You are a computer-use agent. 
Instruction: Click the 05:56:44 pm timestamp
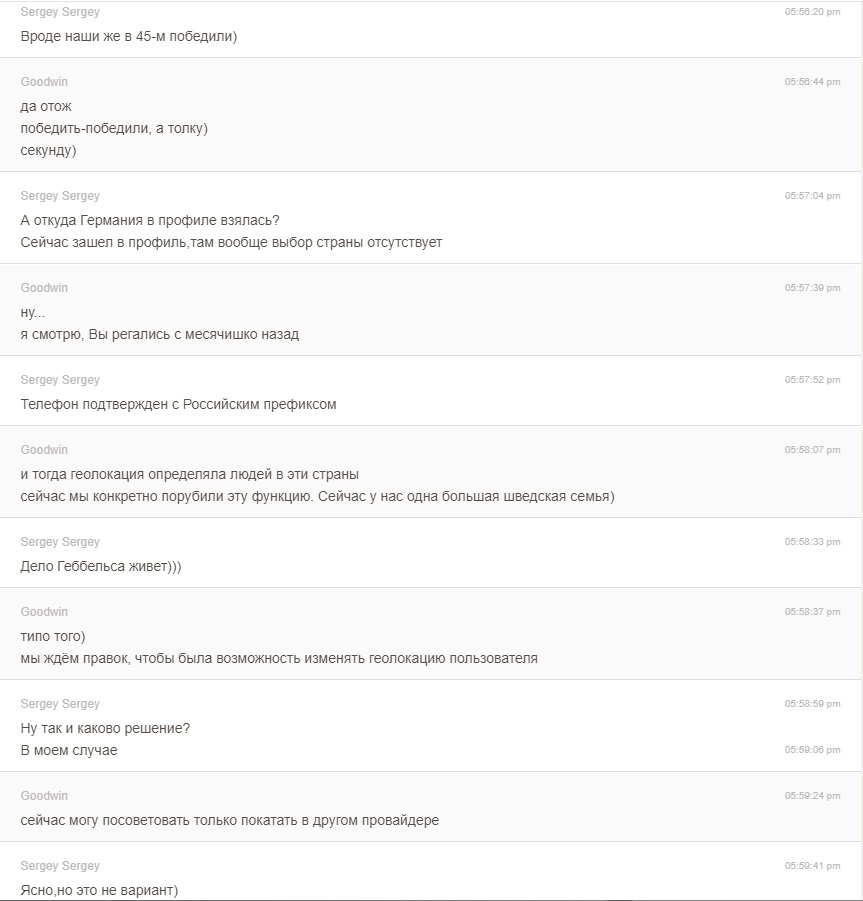coord(812,82)
